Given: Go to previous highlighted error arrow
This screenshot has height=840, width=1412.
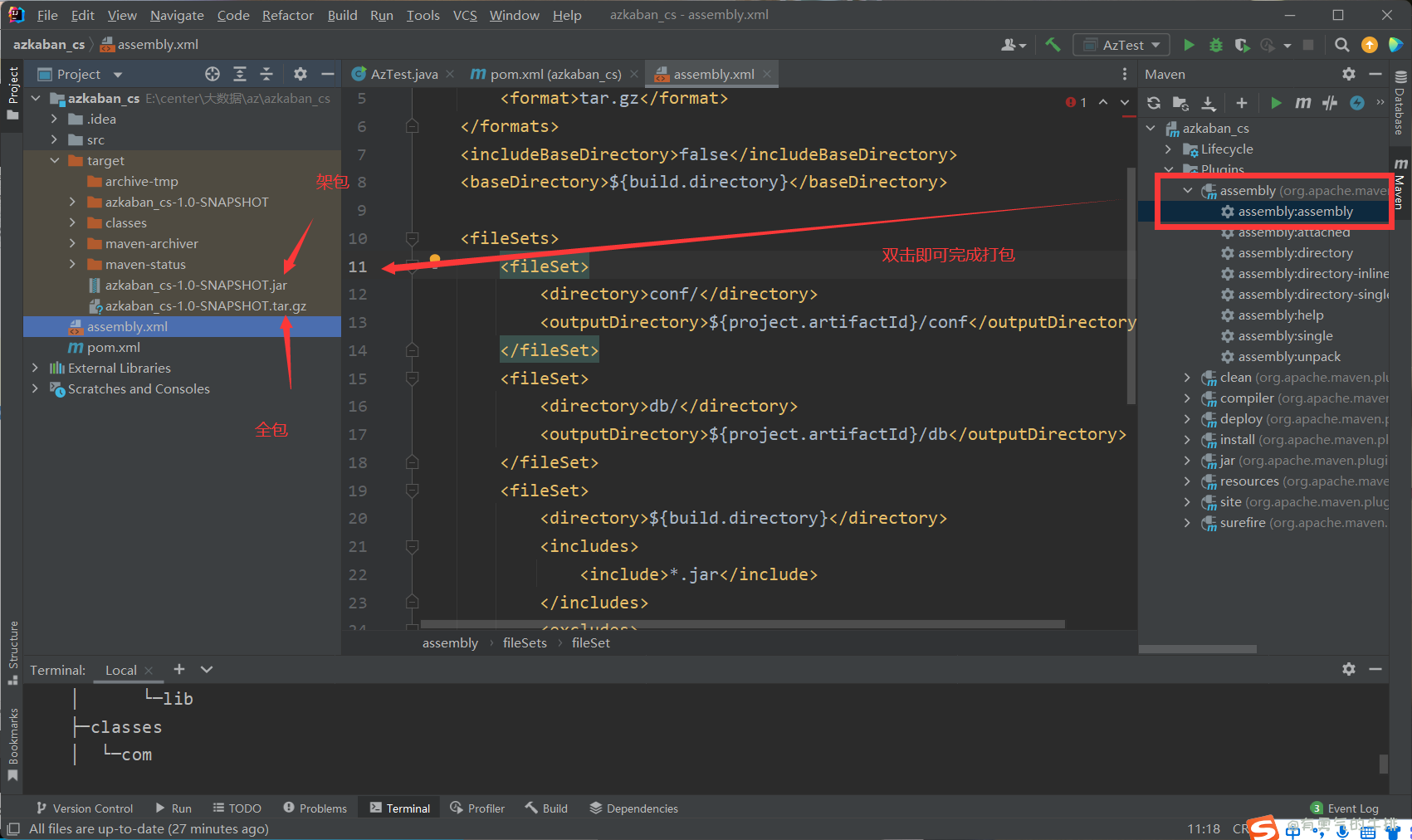Looking at the screenshot, I should (x=1103, y=102).
